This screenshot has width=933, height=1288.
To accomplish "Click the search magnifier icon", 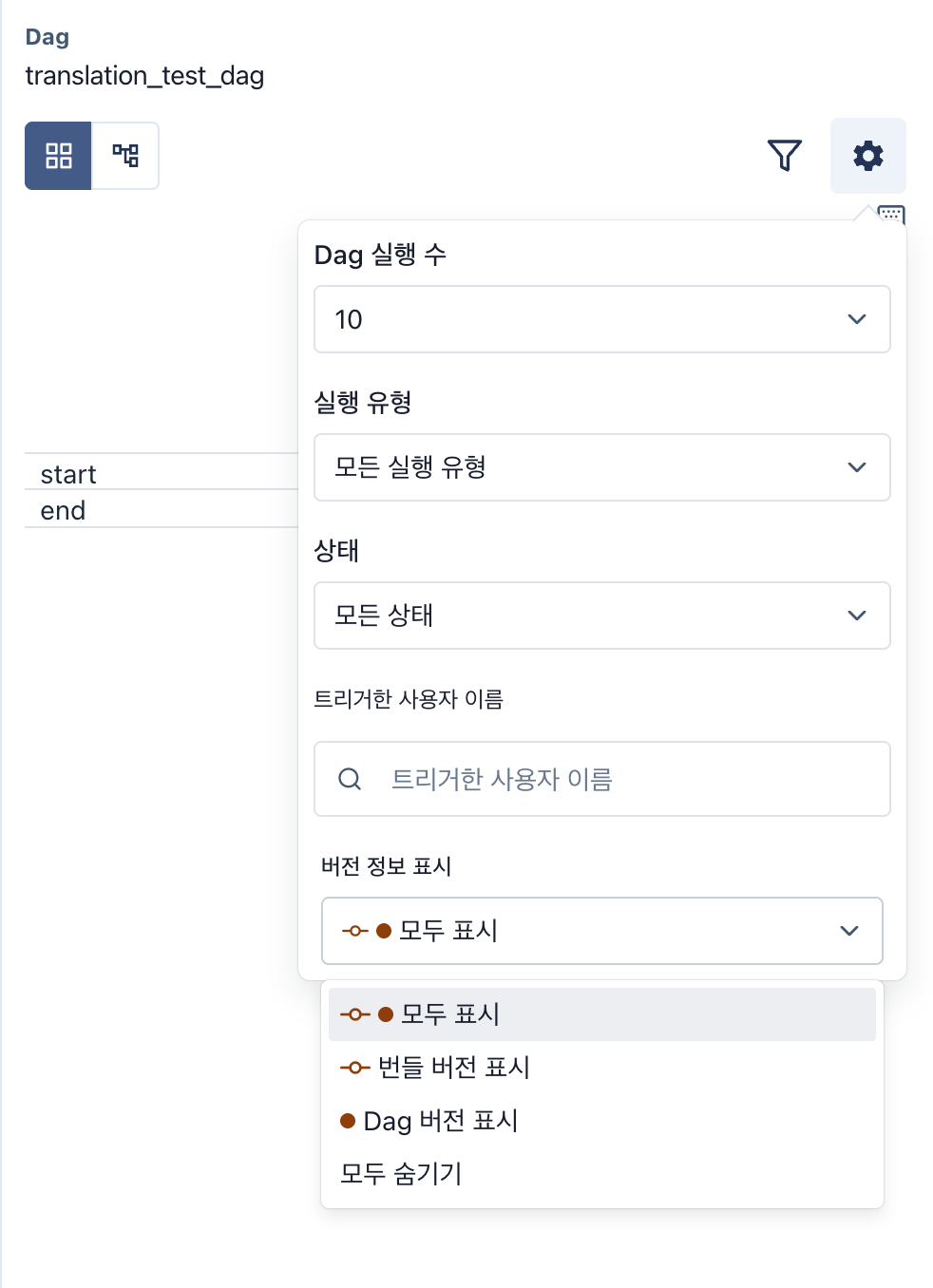I will pos(350,779).
